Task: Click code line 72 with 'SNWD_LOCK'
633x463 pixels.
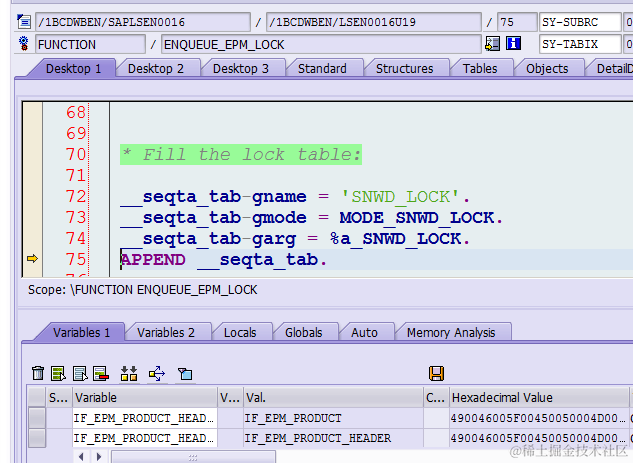Action: 295,197
